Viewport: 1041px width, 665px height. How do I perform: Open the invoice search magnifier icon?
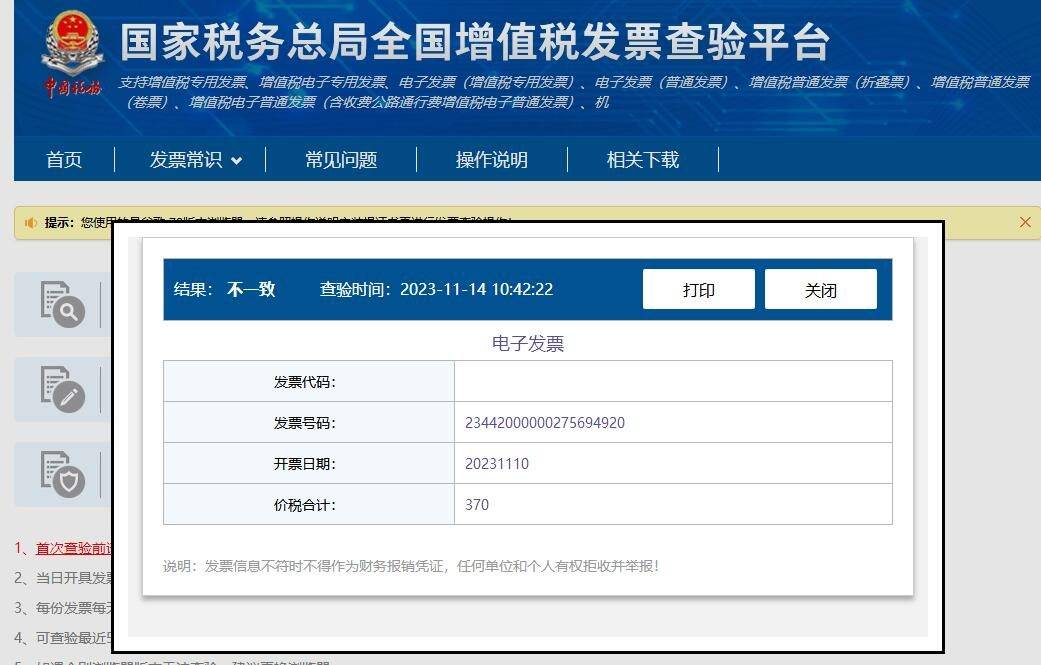click(x=62, y=304)
